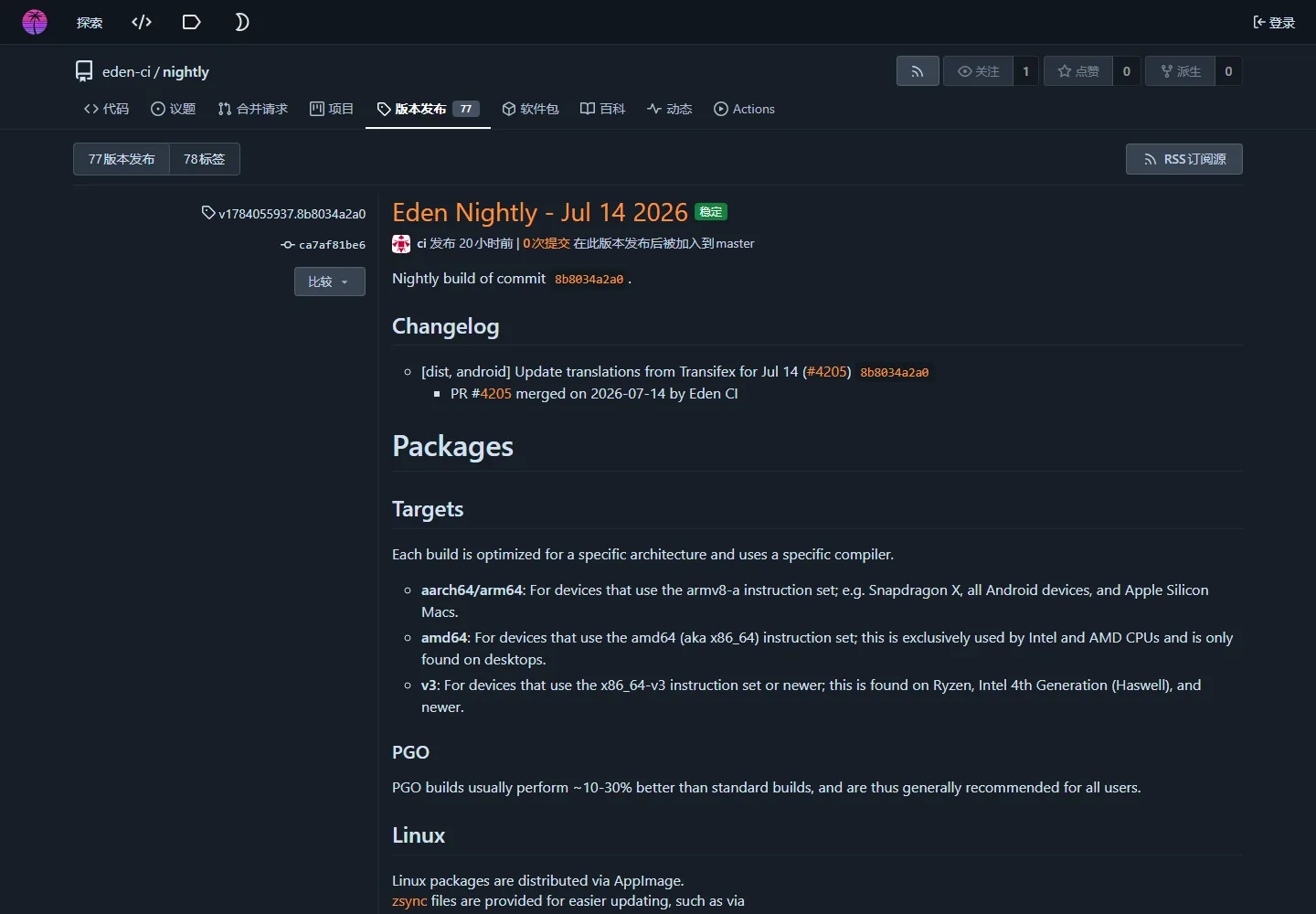This screenshot has width=1316, height=914.
Task: Fork the repository with 派生
Action: tap(1180, 71)
